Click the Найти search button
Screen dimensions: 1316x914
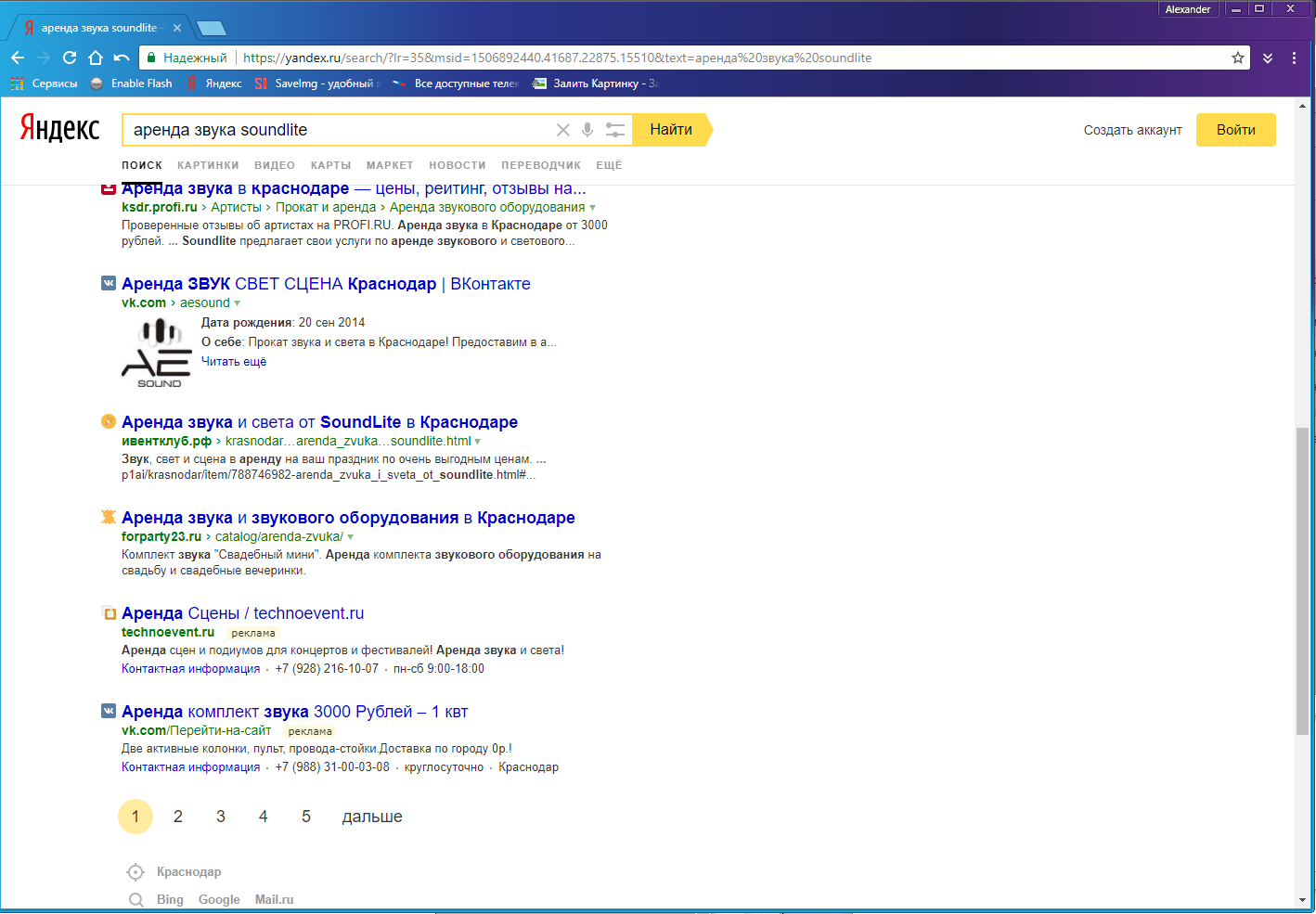[x=672, y=130]
